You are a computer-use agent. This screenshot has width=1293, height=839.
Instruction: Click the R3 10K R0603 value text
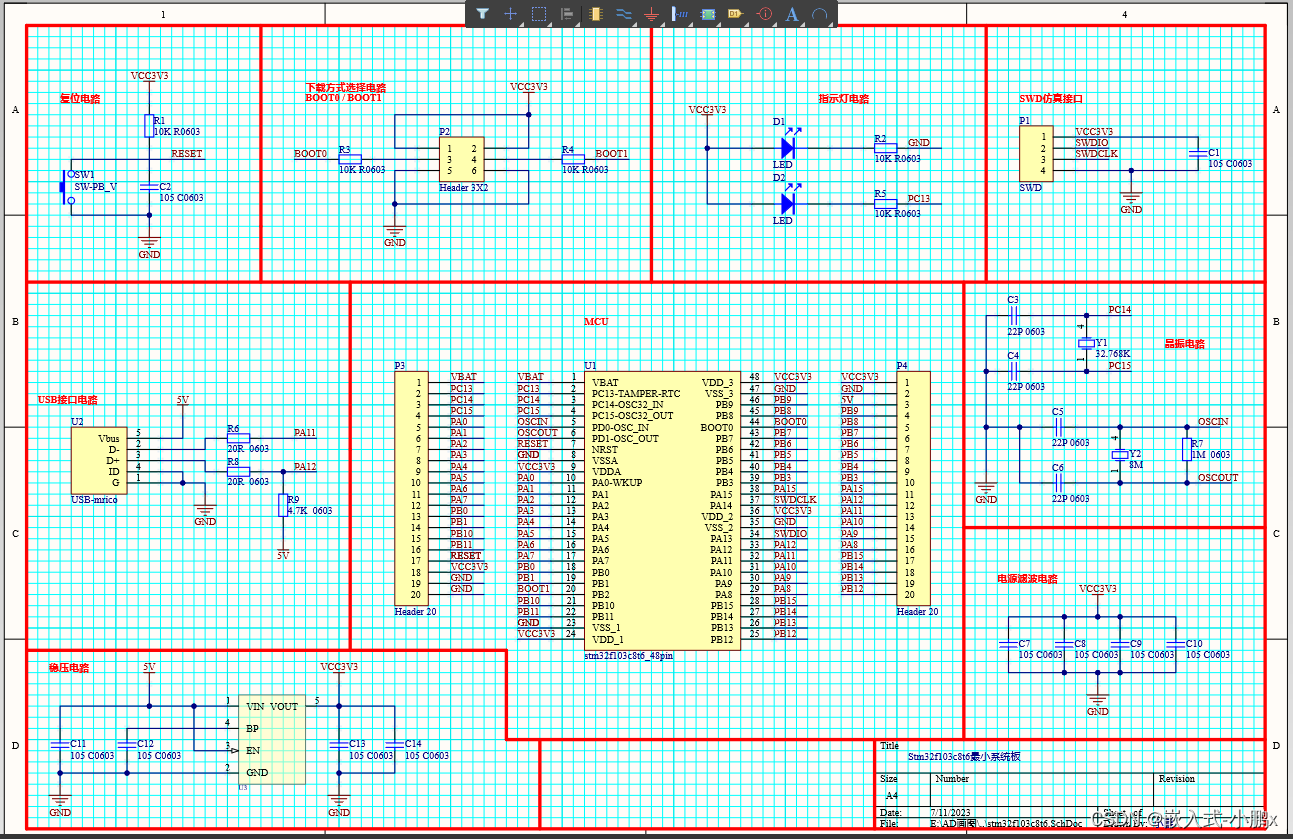point(362,170)
